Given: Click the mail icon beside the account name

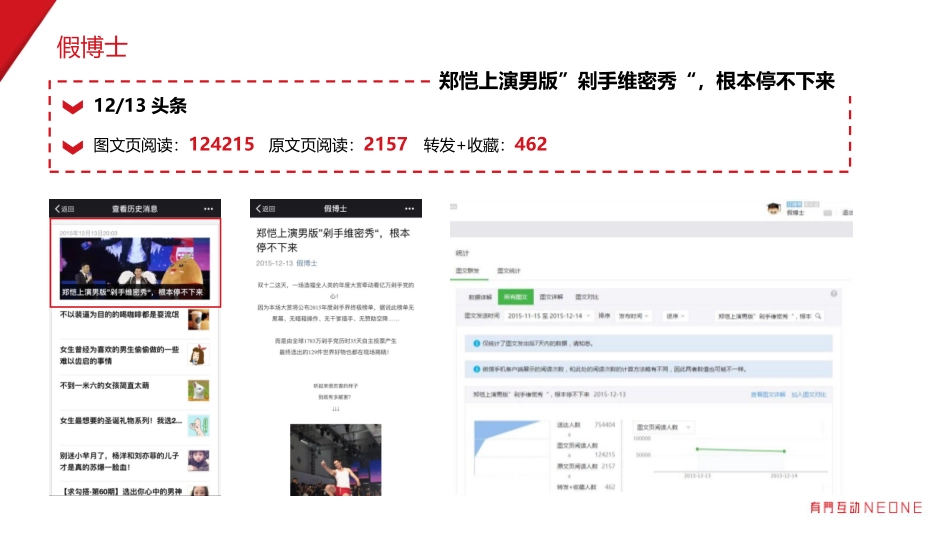Looking at the screenshot, I should (828, 213).
